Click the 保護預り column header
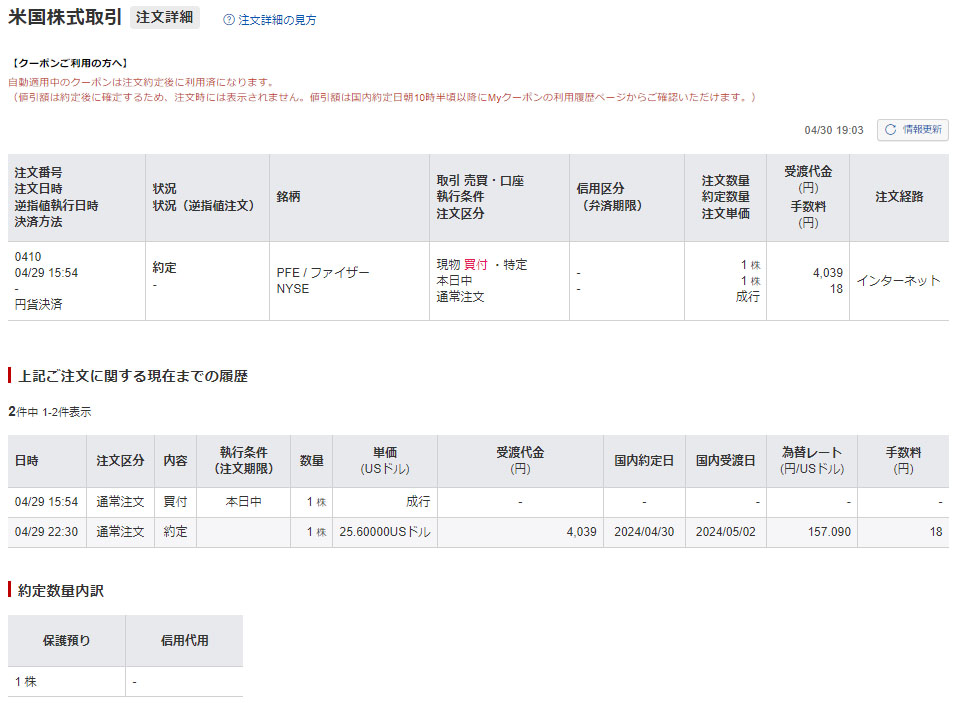 coord(66,640)
